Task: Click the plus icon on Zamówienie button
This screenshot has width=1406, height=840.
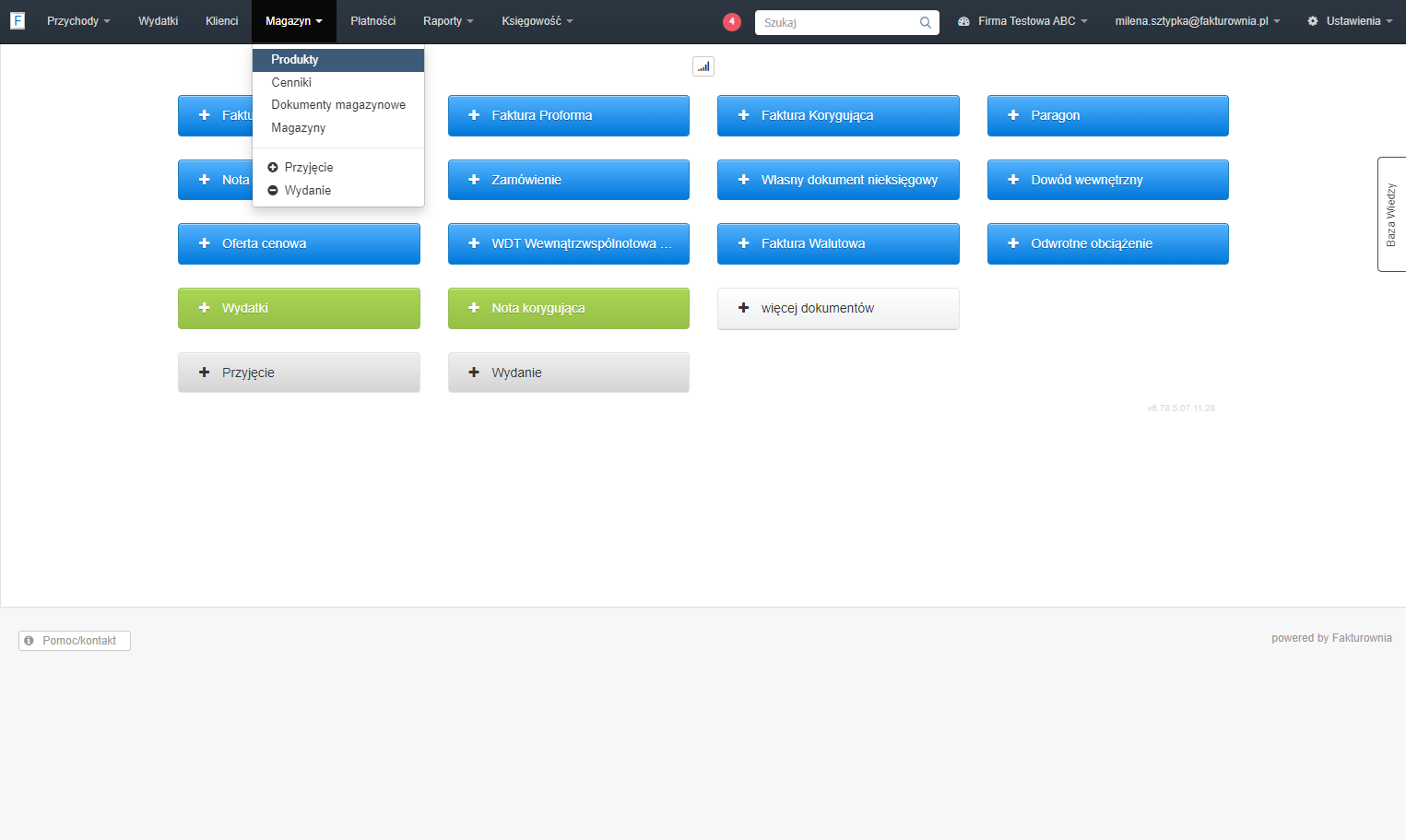Action: pos(474,180)
